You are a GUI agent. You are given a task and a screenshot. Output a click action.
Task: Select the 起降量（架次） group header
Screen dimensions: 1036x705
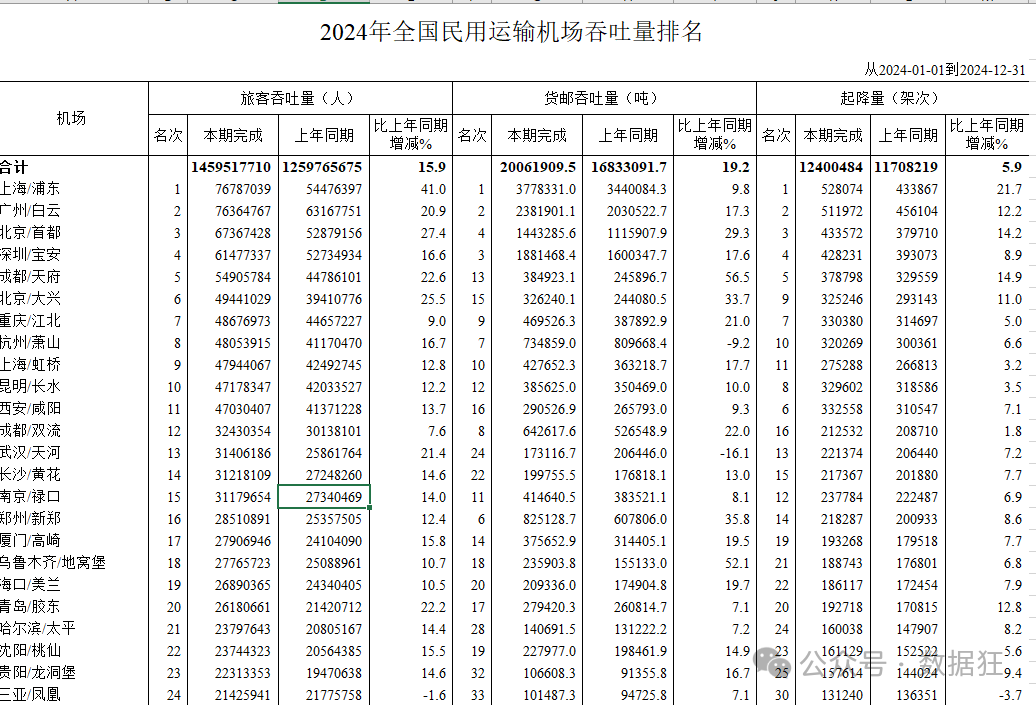[891, 98]
